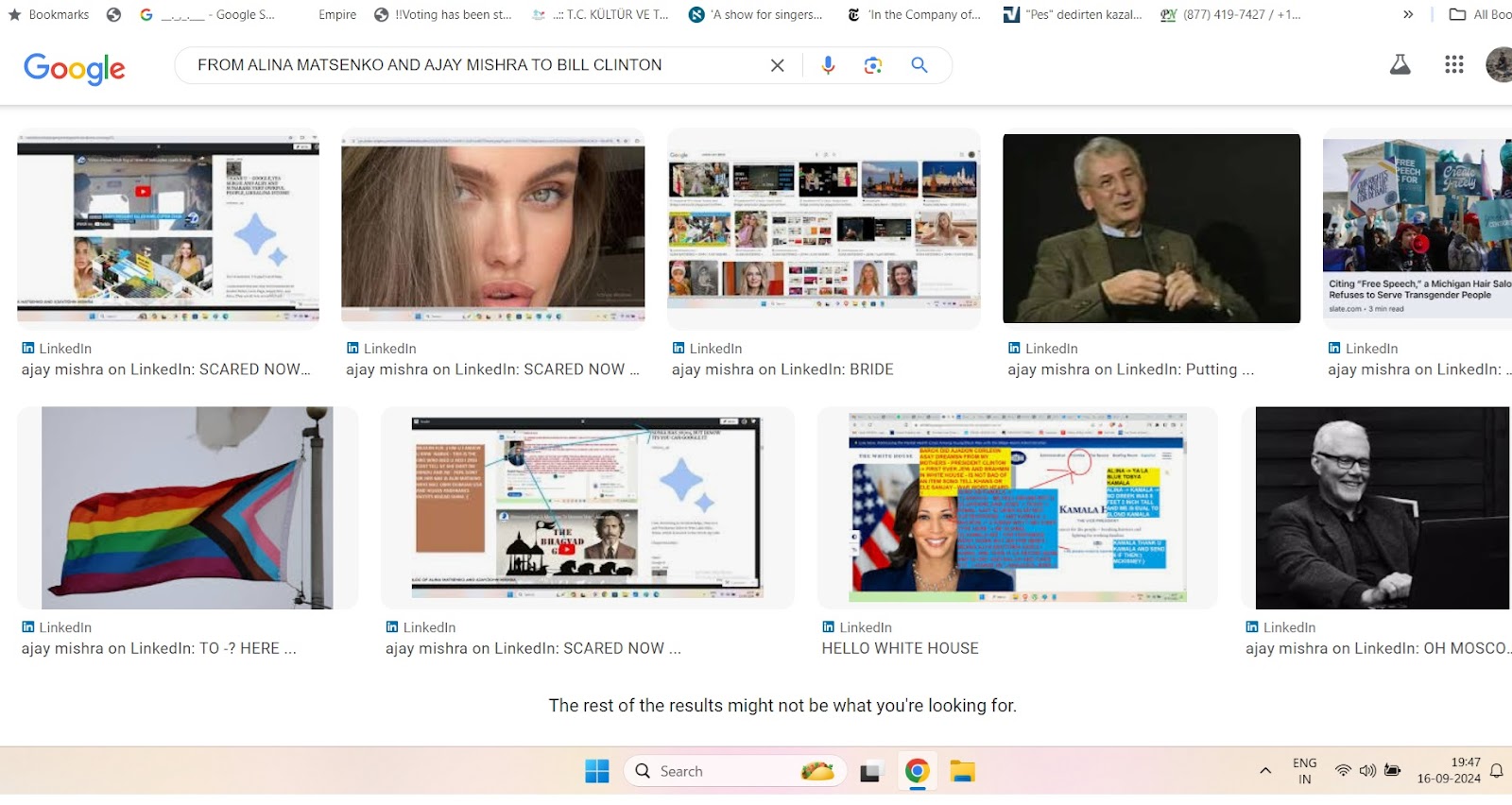The width and height of the screenshot is (1512, 805).
Task: Click the Google logo
Action: (74, 68)
